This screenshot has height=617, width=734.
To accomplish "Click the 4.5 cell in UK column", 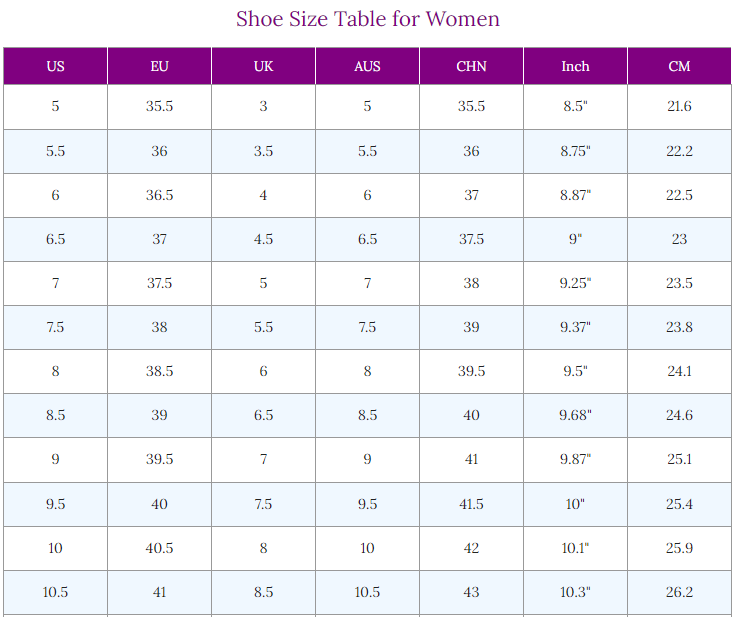I will coord(263,239).
